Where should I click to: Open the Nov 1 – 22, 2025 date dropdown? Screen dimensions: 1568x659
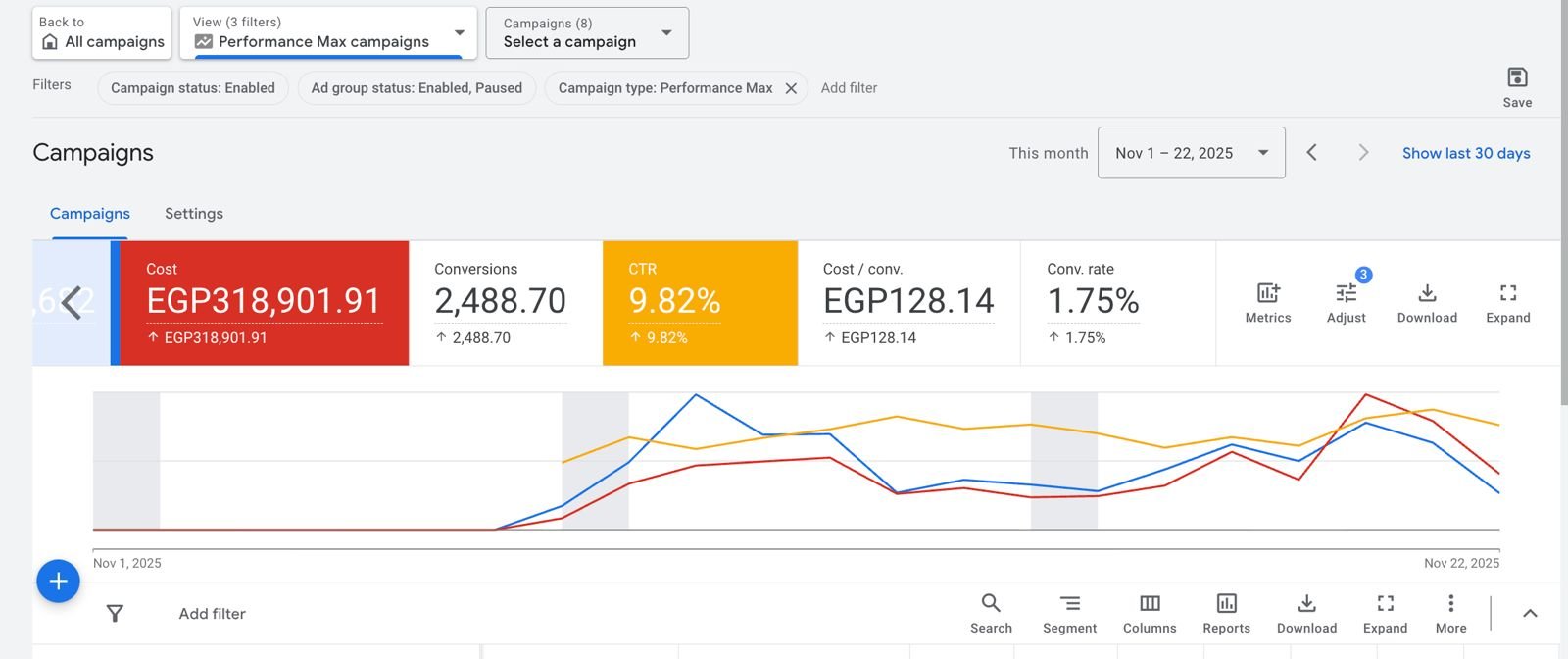pyautogui.click(x=1191, y=153)
